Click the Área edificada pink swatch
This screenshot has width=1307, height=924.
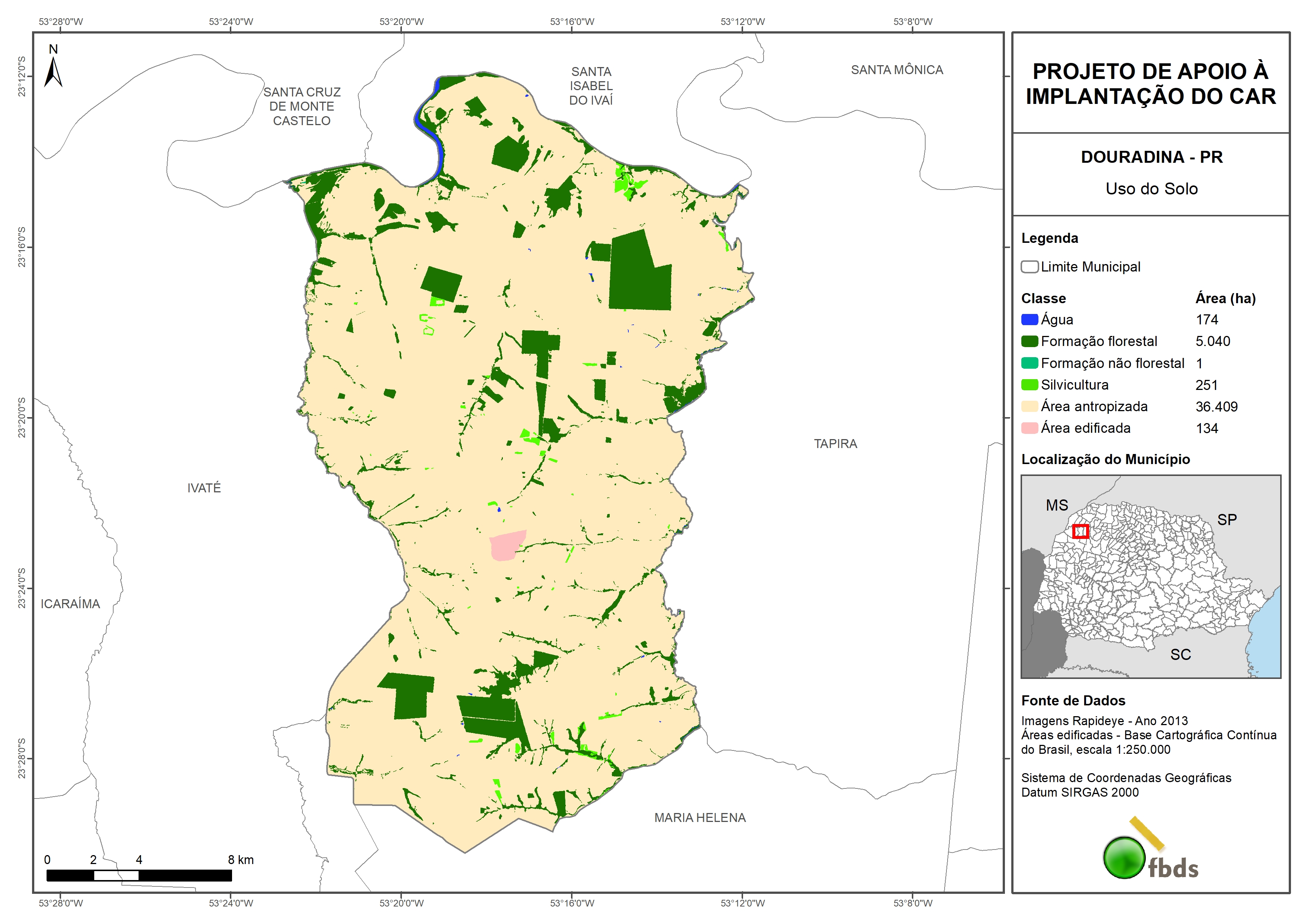point(1029,428)
